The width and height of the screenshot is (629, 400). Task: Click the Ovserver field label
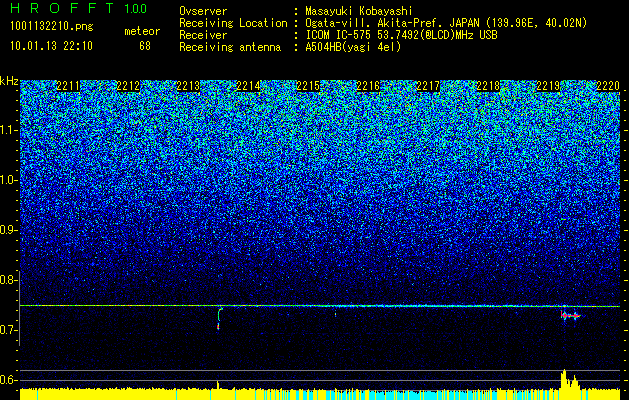[x=203, y=11]
